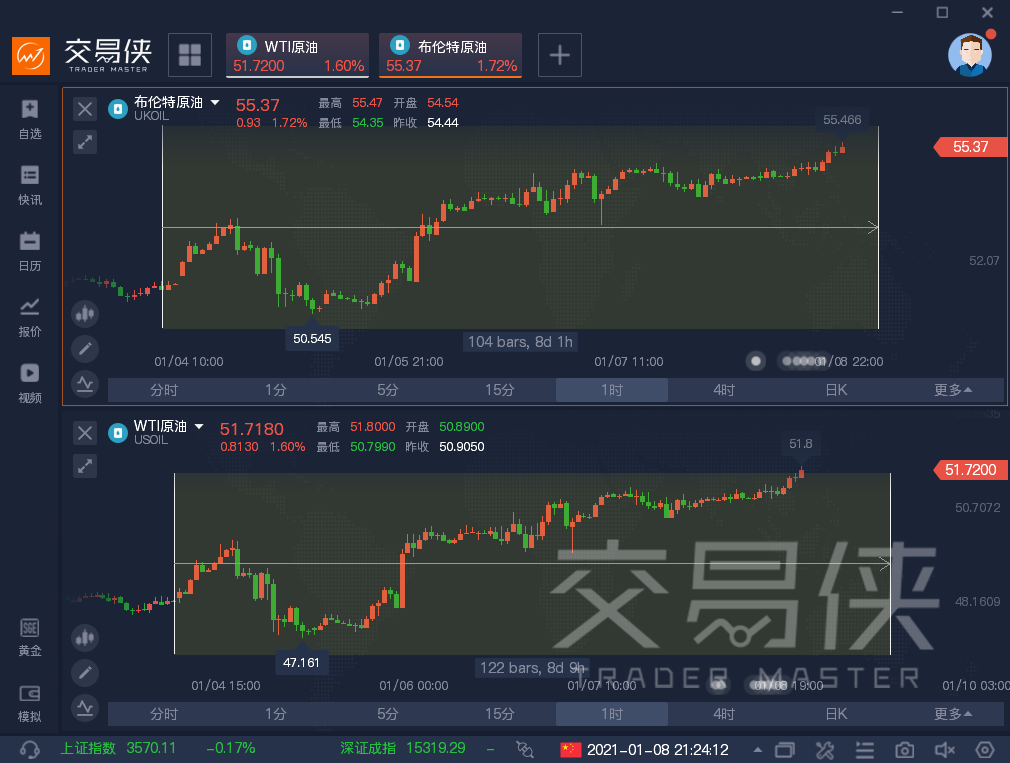Expand 更多 timeframes in WTI原油 chart

952,713
